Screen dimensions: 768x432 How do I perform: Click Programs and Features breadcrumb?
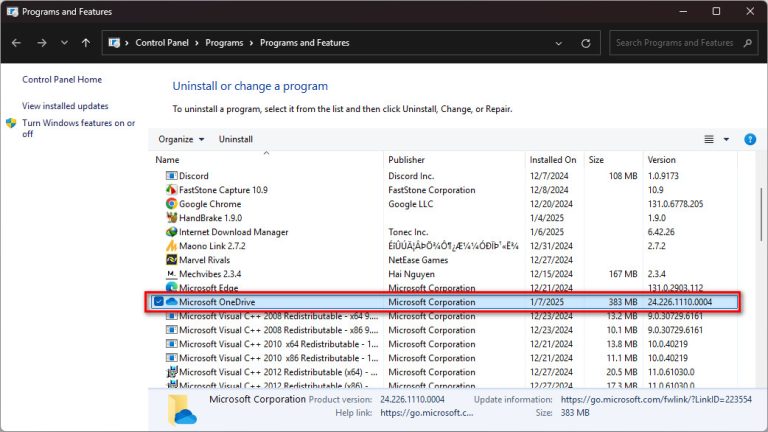[x=305, y=43]
